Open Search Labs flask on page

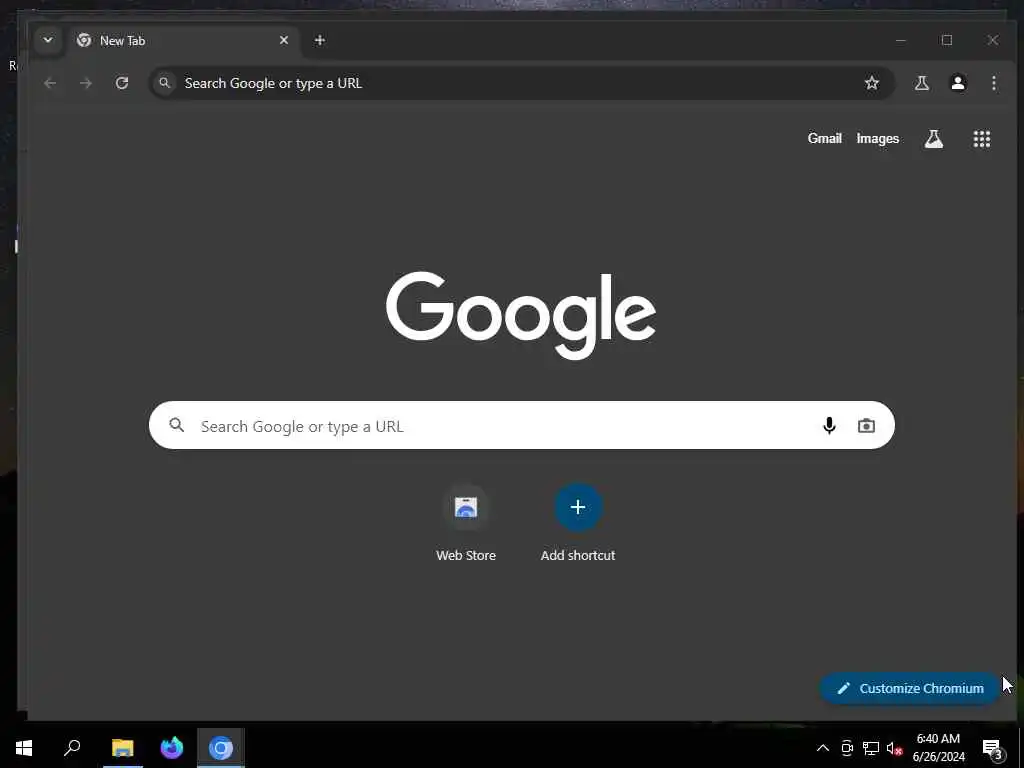click(934, 138)
